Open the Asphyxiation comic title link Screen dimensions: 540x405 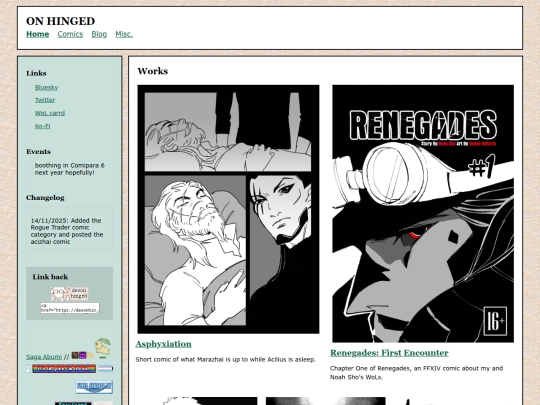tap(163, 344)
